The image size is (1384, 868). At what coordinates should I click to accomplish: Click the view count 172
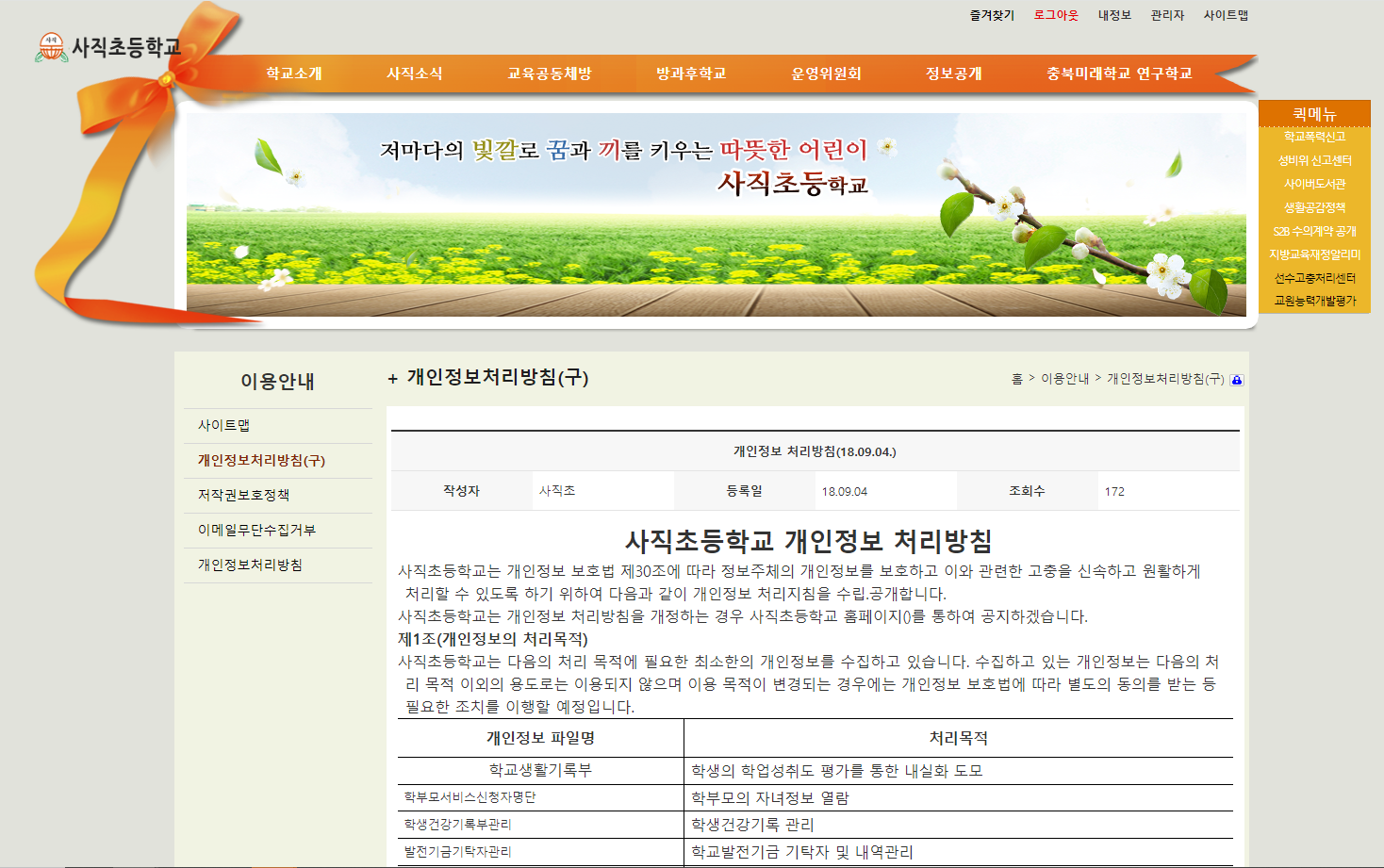(x=1114, y=492)
